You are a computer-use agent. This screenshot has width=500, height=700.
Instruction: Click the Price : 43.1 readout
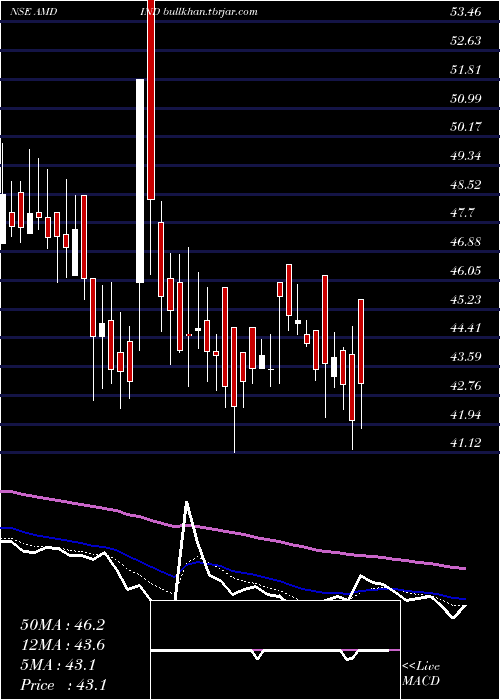pos(63,685)
